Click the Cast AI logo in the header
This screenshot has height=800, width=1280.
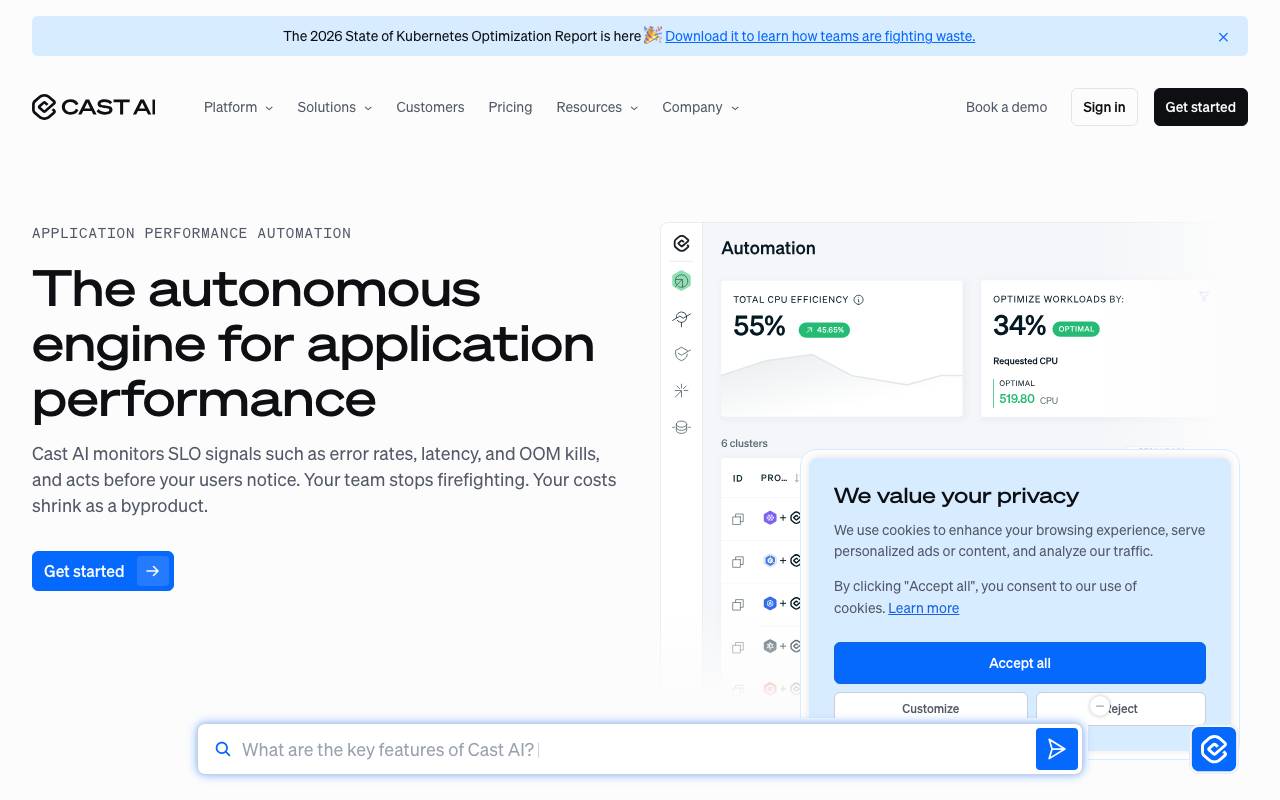click(x=94, y=107)
